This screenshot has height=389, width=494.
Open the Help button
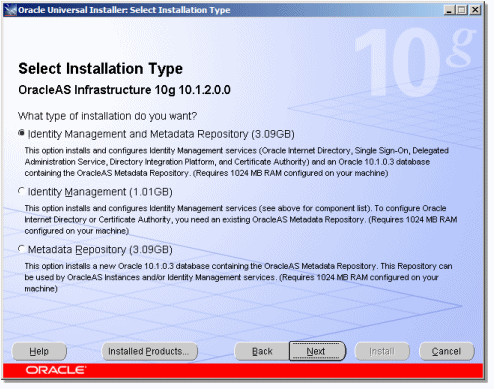(39, 351)
